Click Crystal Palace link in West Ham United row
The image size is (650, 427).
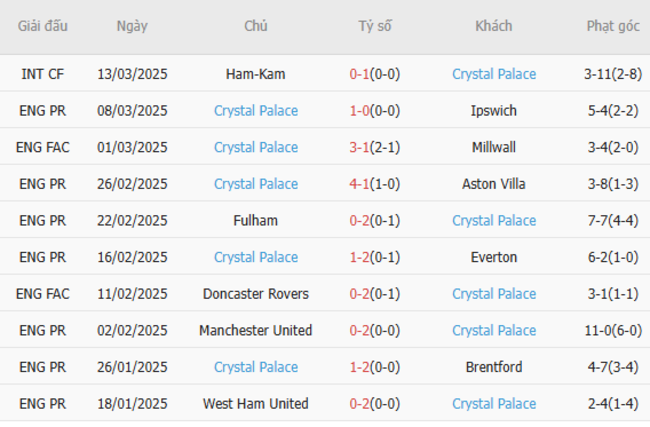tap(494, 404)
